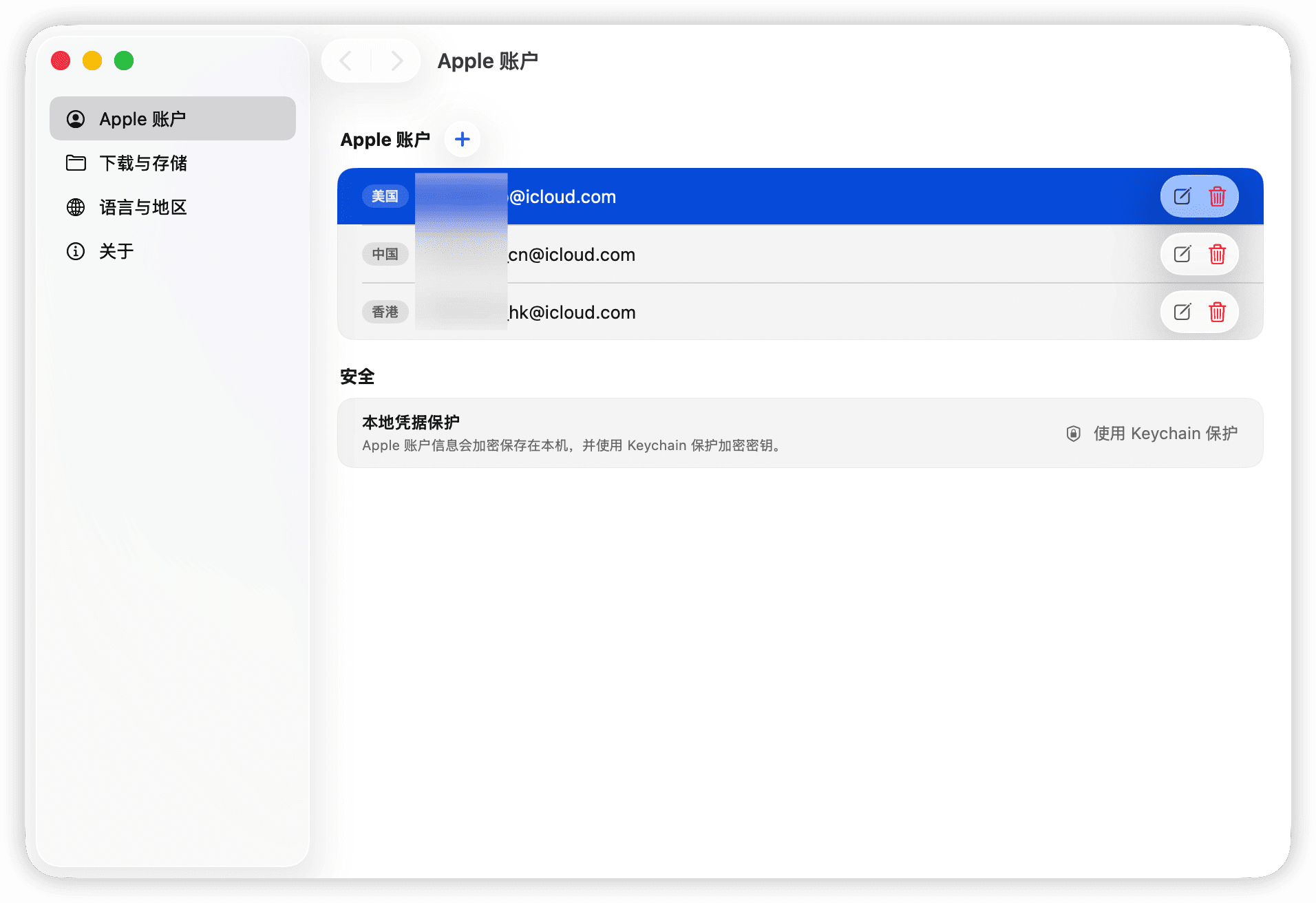Select the 中国 account row
This screenshot has height=903, width=1316.
tap(800, 254)
